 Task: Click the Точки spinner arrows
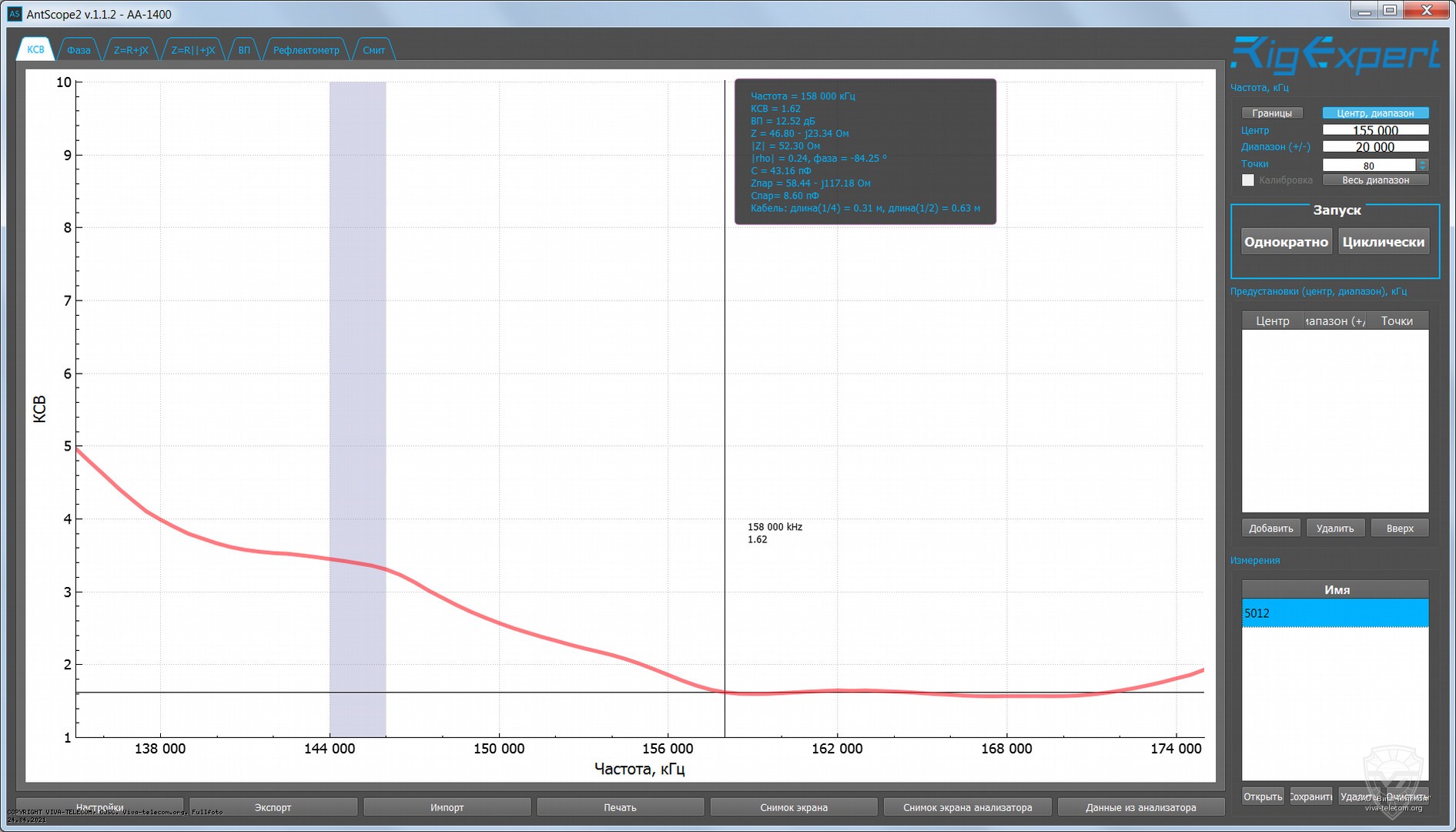[x=1422, y=165]
